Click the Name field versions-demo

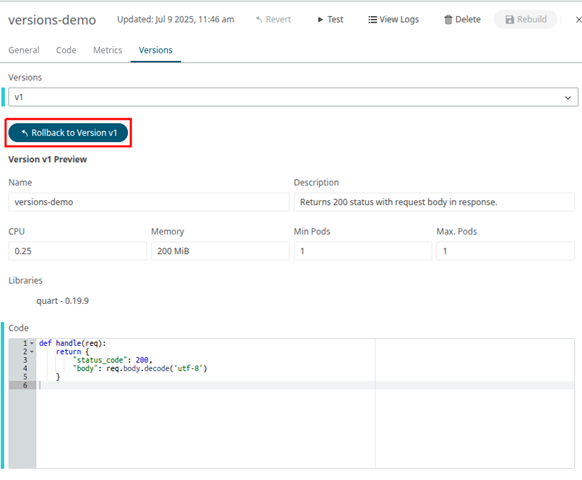(x=148, y=202)
